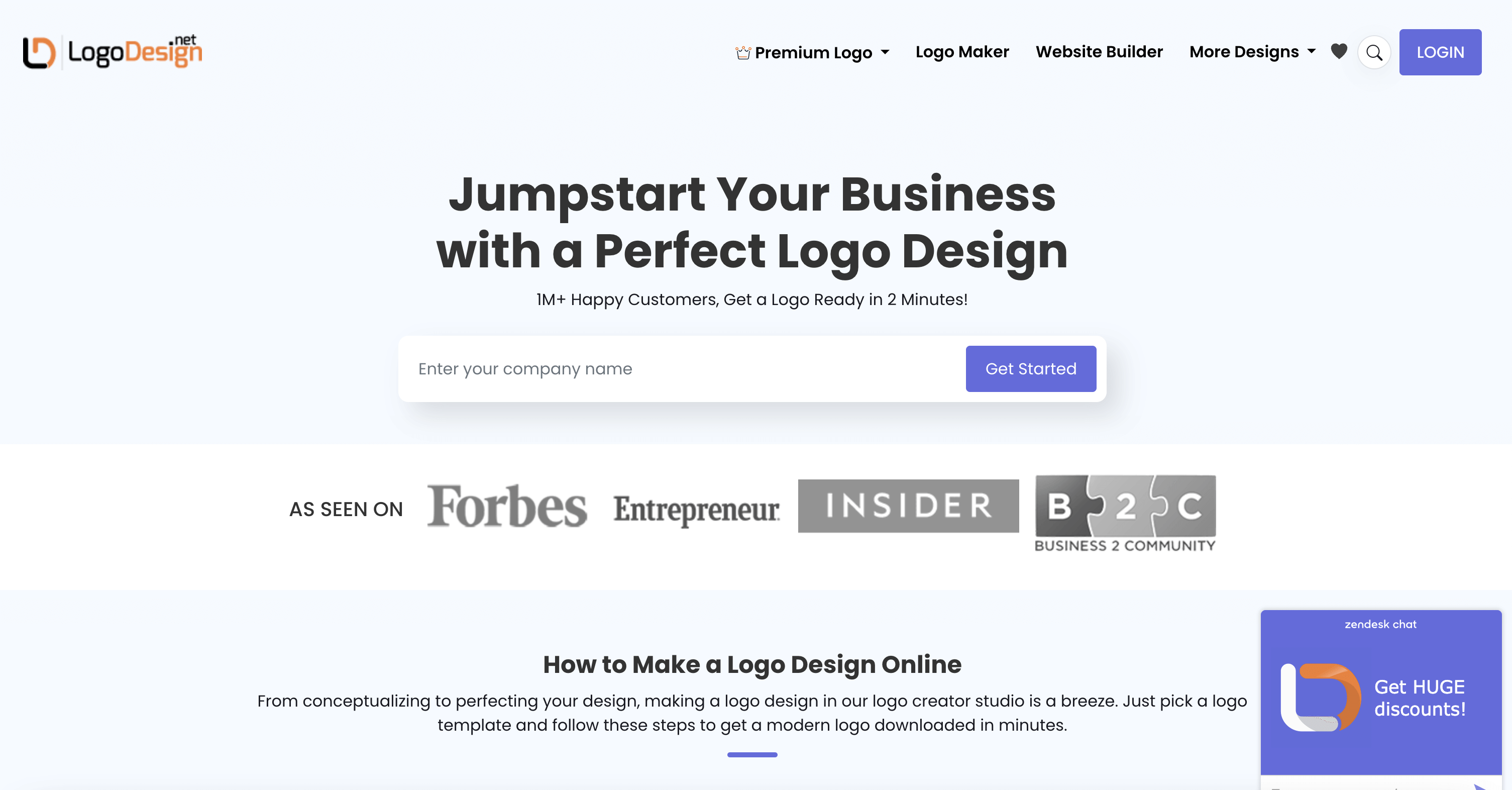Click the search magnifier icon

pos(1373,52)
